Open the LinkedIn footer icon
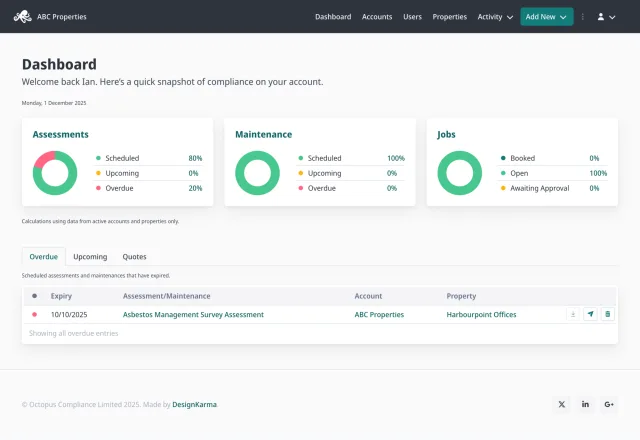Image resolution: width=640 pixels, height=440 pixels. pyautogui.click(x=585, y=404)
